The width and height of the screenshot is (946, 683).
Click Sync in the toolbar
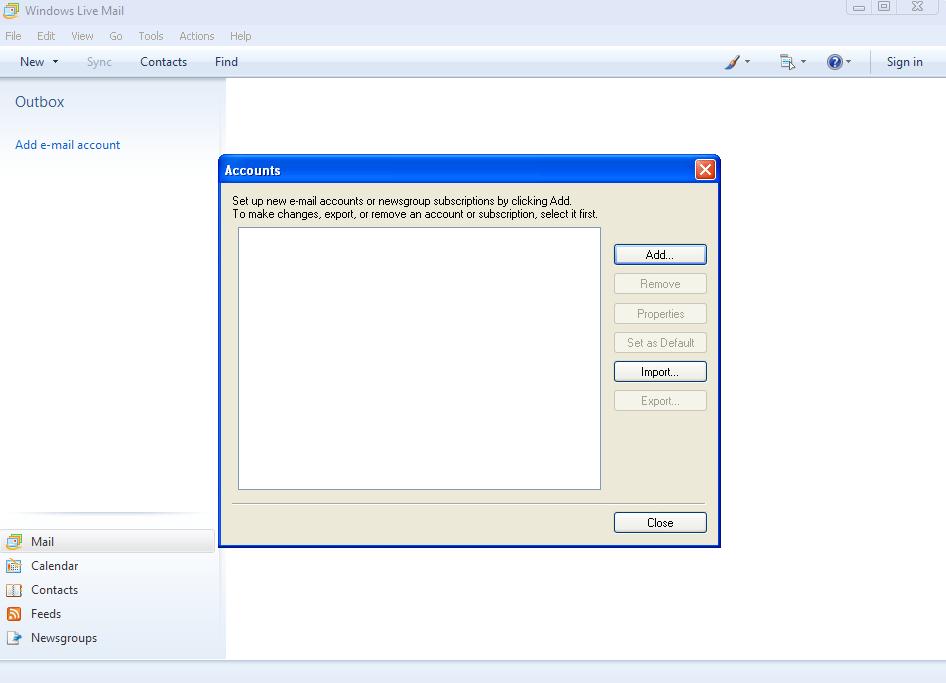(x=99, y=62)
